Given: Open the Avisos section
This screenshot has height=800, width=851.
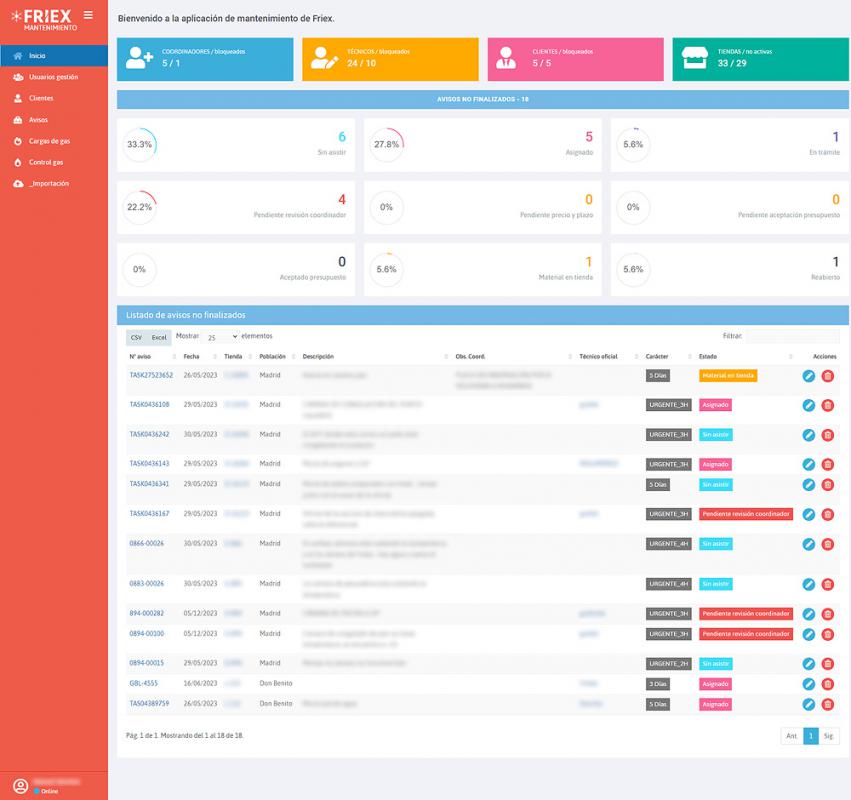Looking at the screenshot, I should click(x=54, y=119).
